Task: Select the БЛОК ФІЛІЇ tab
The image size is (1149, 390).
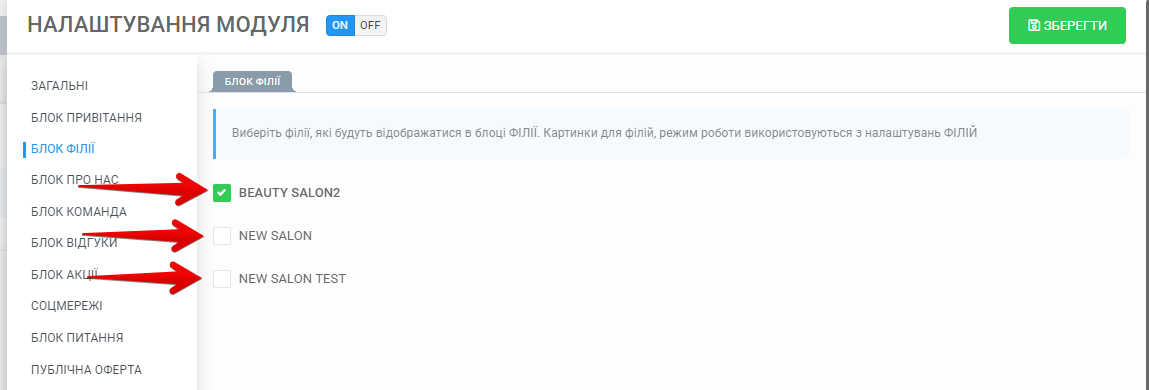Action: point(253,81)
